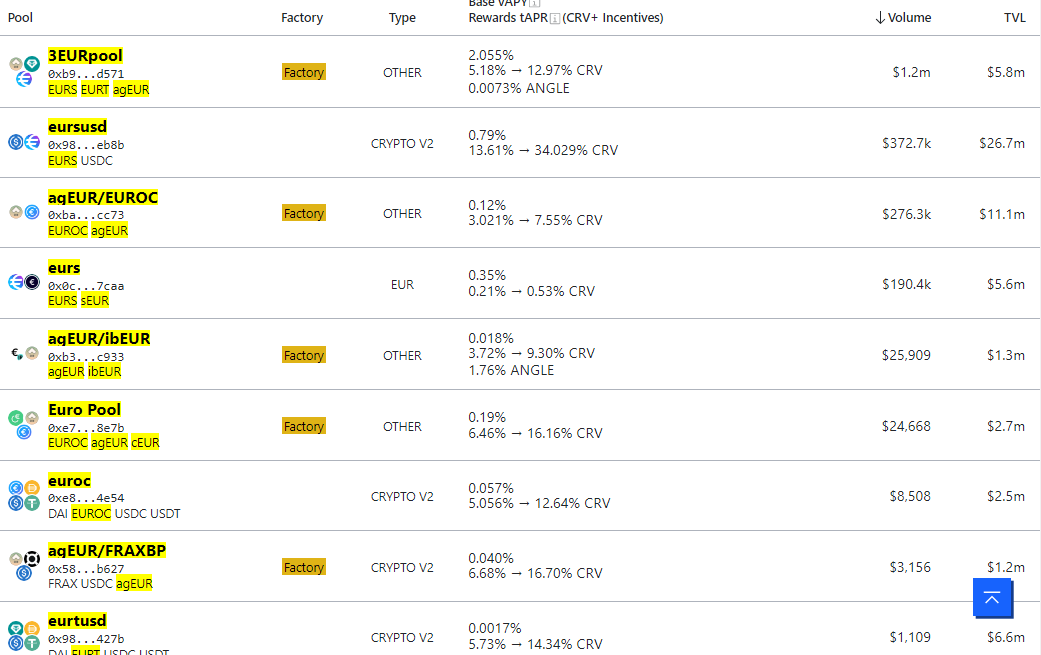Click the Euro Pool token icons
This screenshot has width=1041, height=655.
click(x=24, y=424)
